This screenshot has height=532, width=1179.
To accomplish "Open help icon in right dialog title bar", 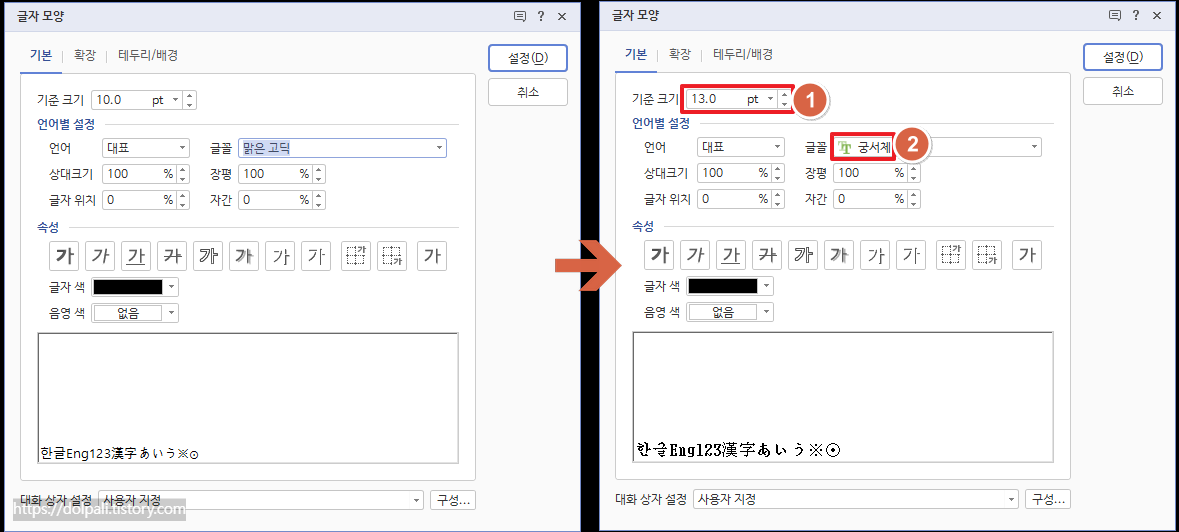I will (1135, 16).
